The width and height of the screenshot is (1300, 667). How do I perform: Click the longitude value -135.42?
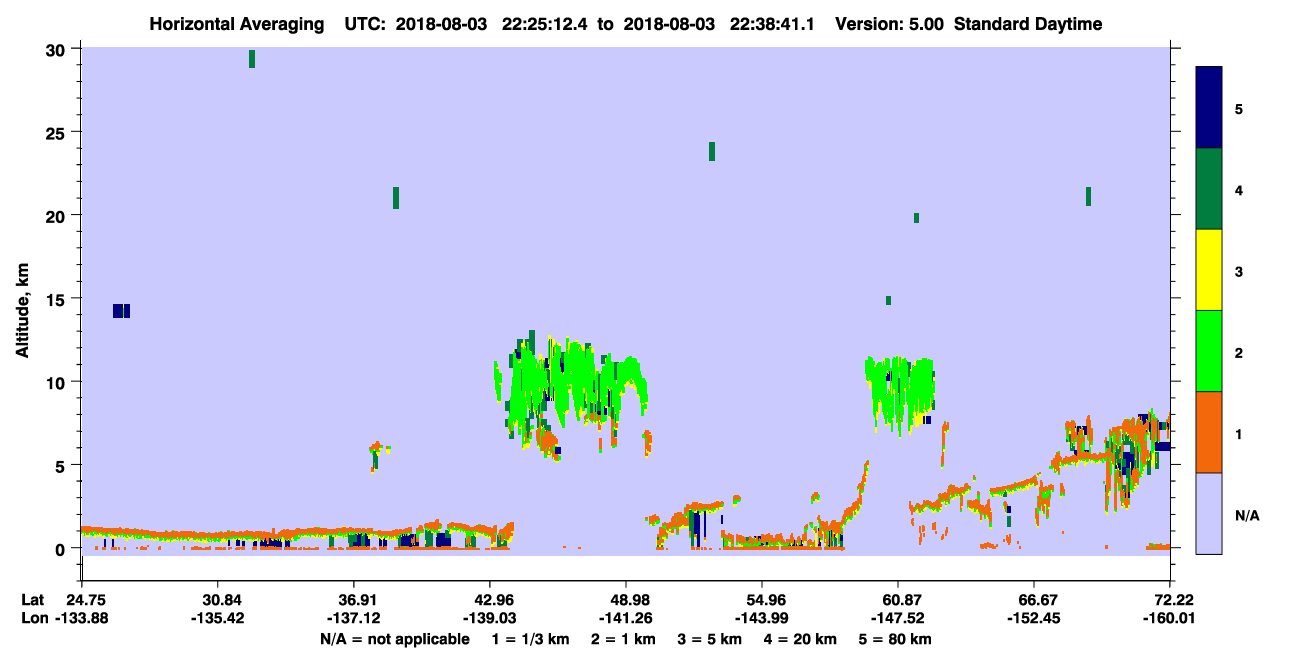pyautogui.click(x=217, y=619)
